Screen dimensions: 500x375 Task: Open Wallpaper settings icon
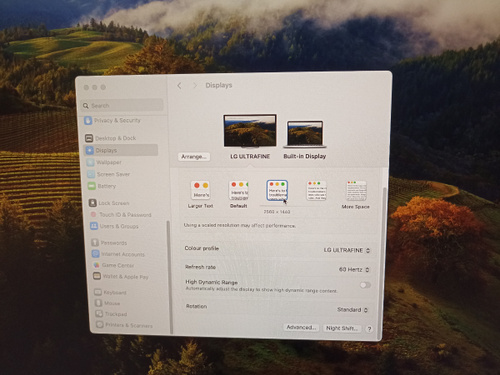click(x=90, y=162)
